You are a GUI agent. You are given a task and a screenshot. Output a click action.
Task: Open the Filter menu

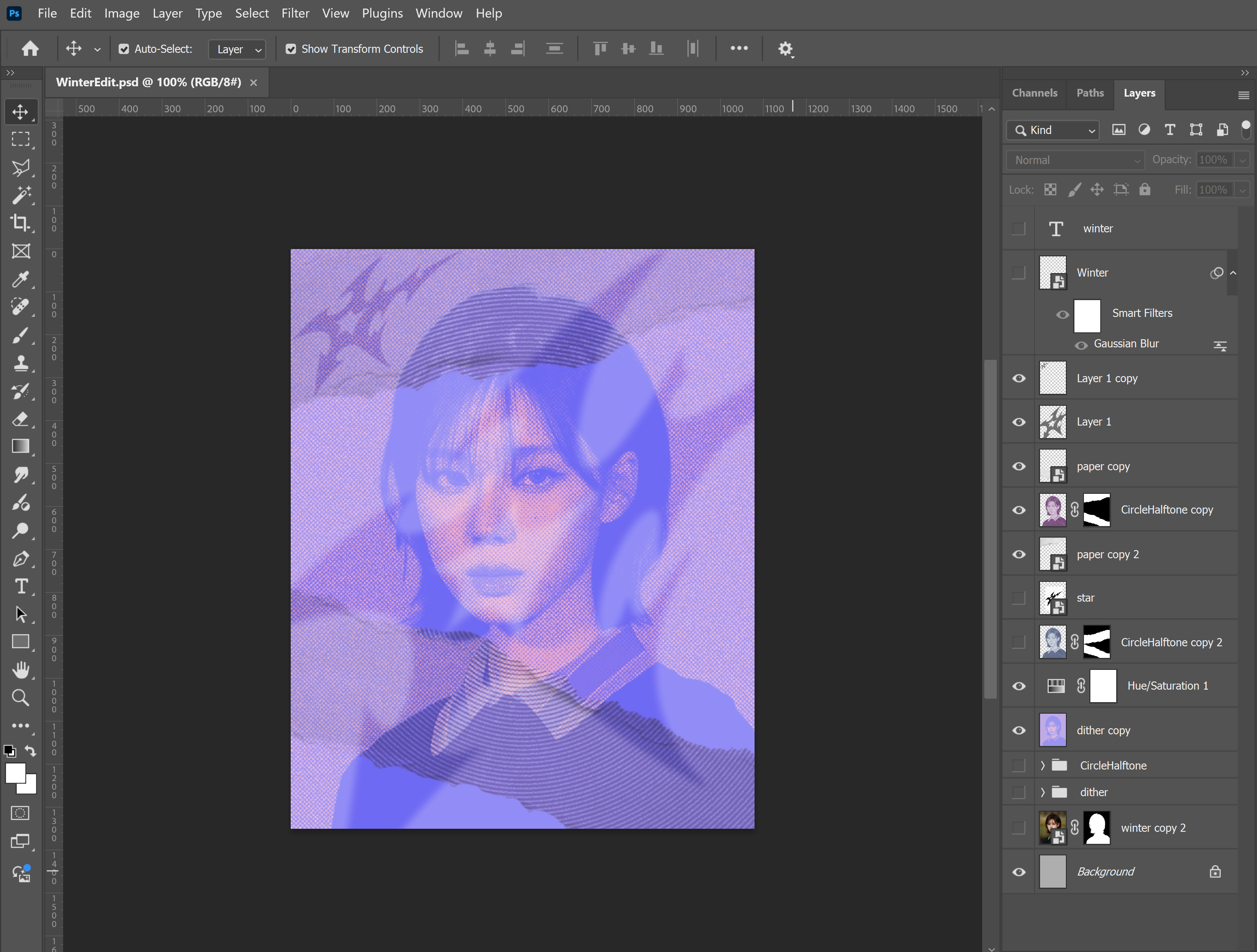point(295,13)
